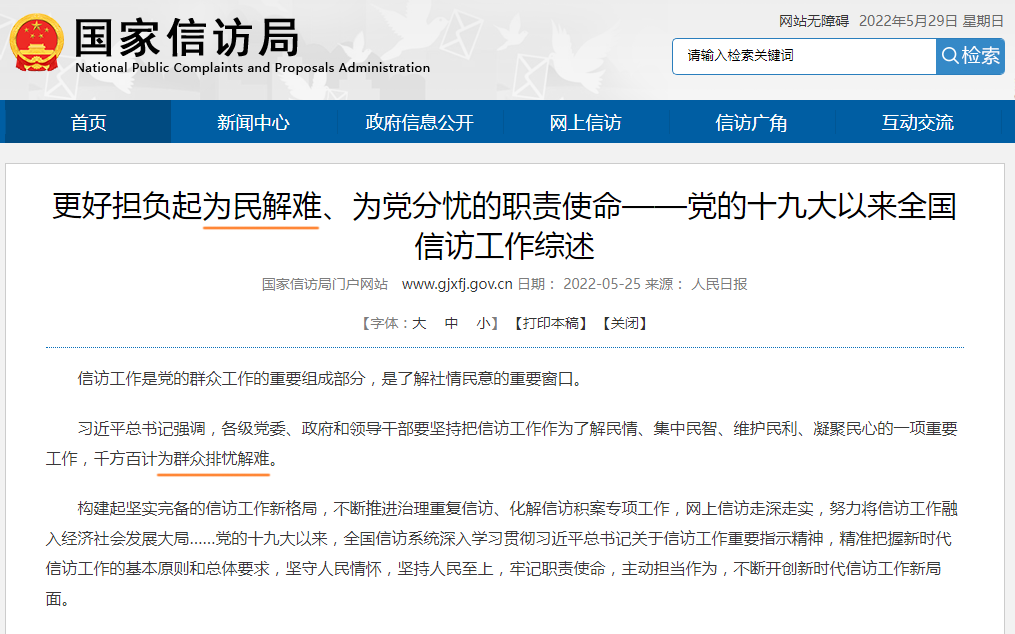
Task: Select 政府信息公开 in the navigation bar
Action: click(x=419, y=123)
